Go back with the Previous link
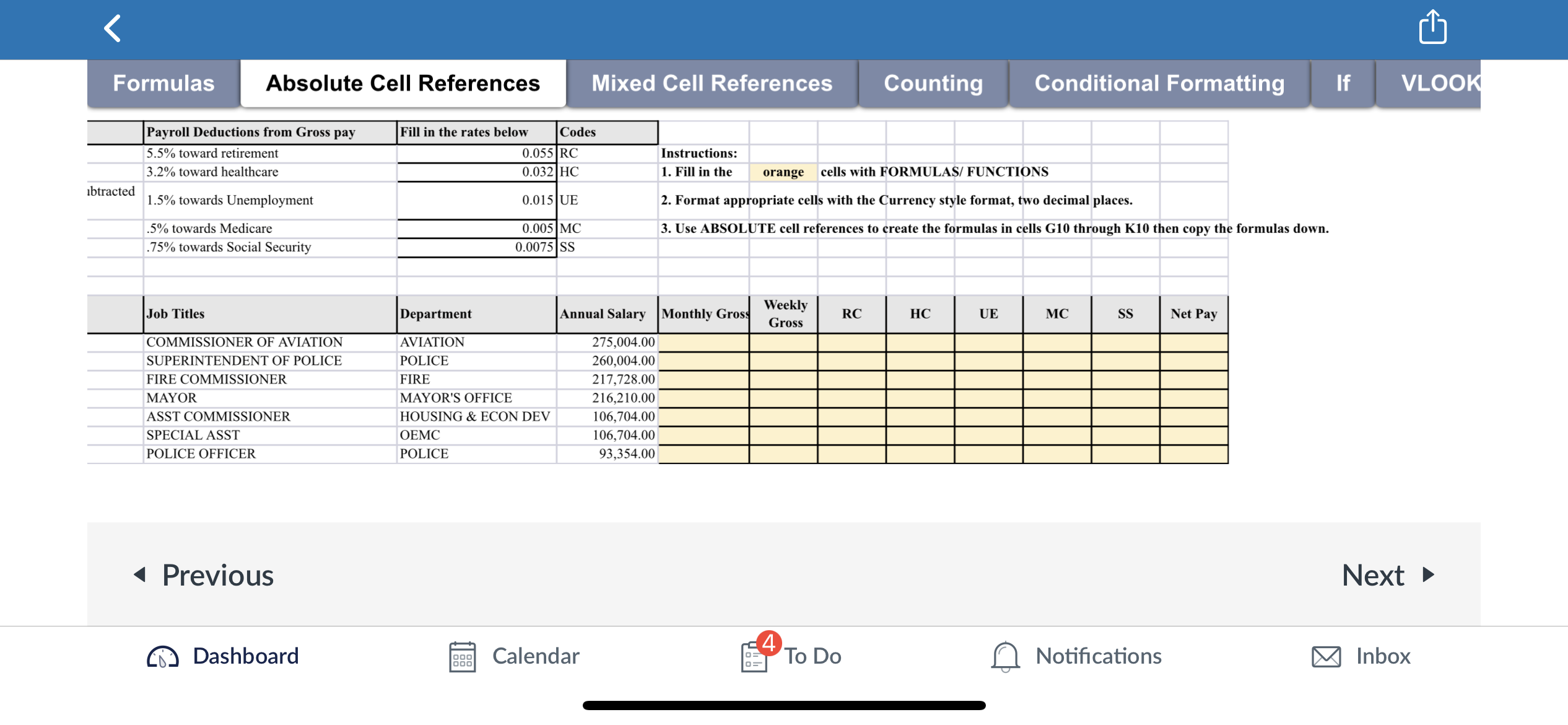1568x725 pixels. click(x=217, y=575)
